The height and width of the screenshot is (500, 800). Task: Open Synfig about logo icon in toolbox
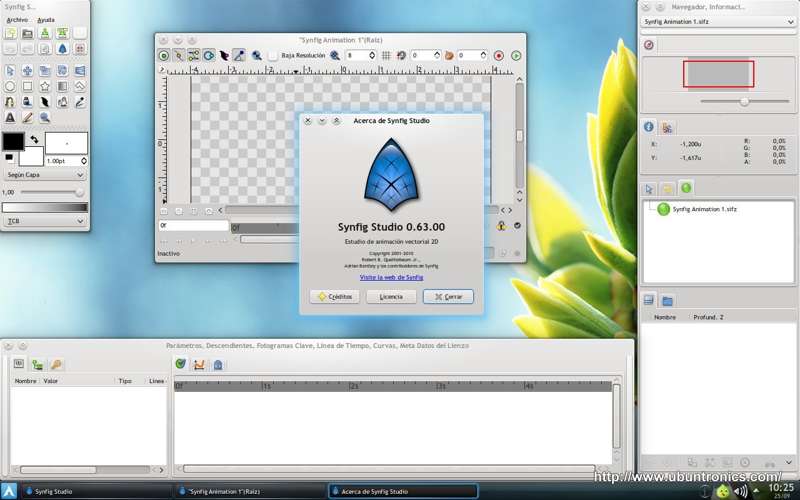pos(62,49)
